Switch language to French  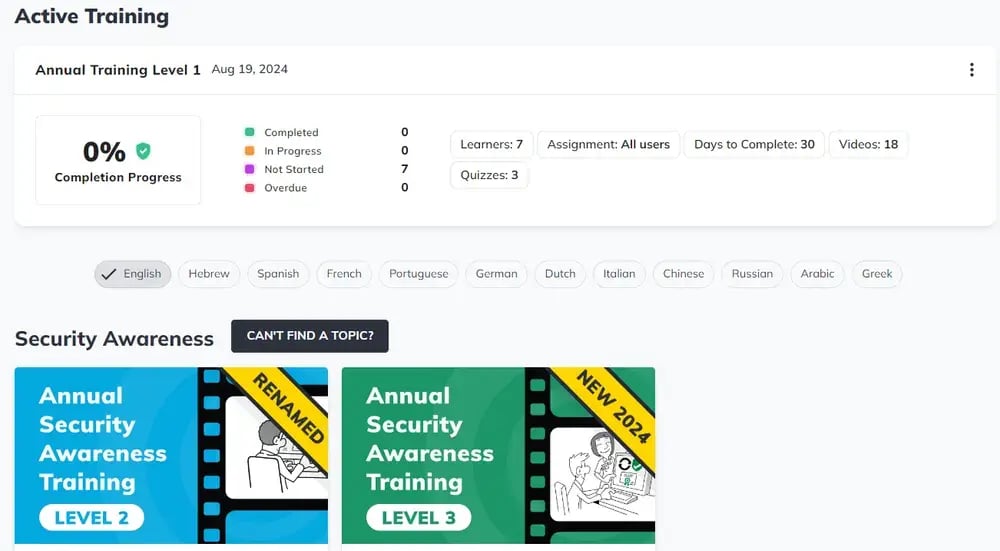pyautogui.click(x=344, y=274)
